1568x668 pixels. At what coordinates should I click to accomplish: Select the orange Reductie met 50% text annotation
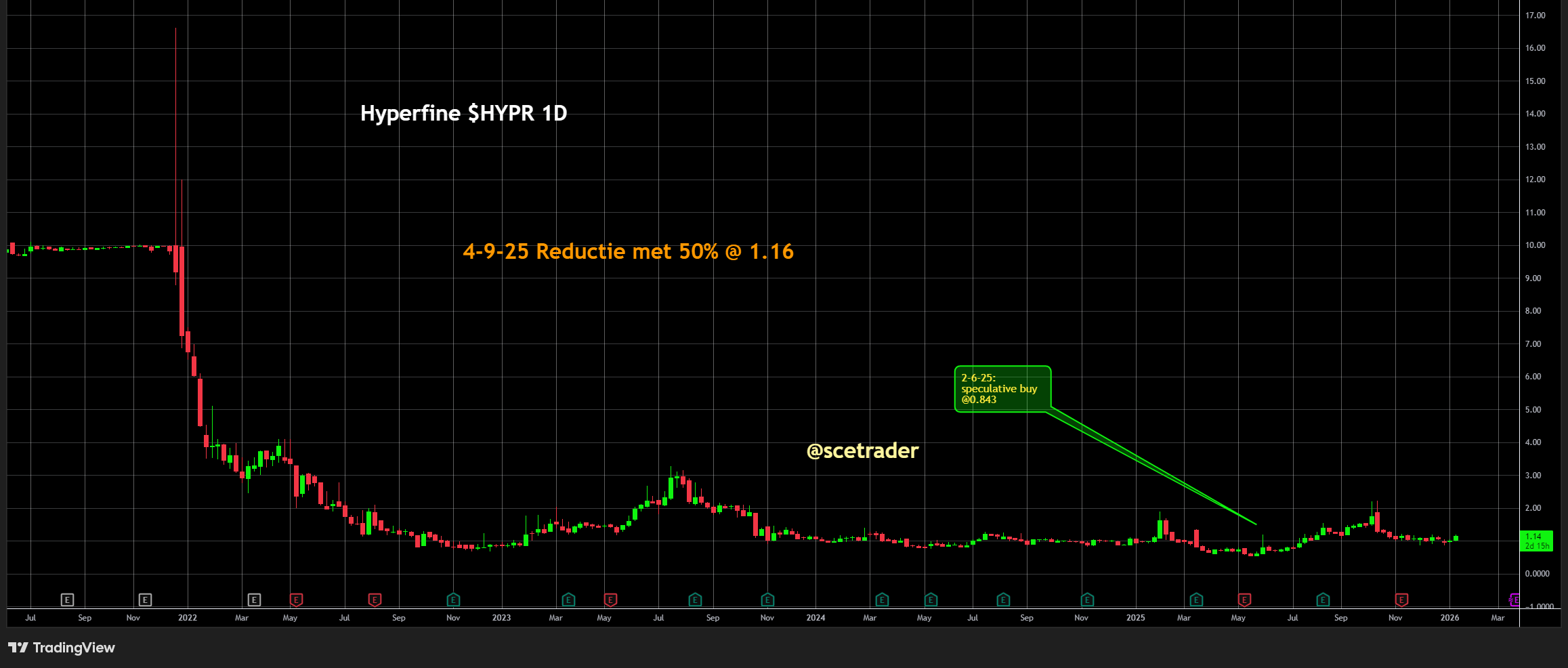[x=628, y=251]
